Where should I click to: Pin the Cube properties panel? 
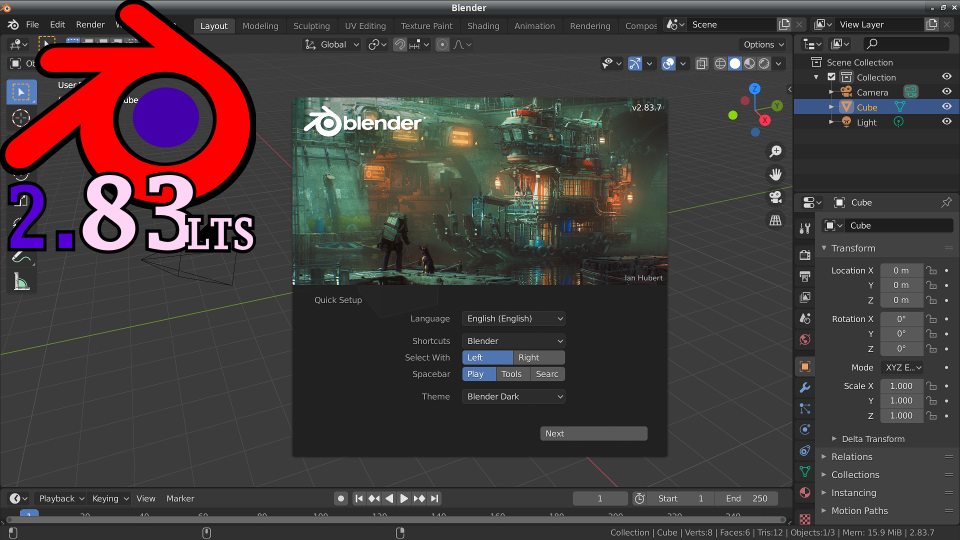[946, 202]
